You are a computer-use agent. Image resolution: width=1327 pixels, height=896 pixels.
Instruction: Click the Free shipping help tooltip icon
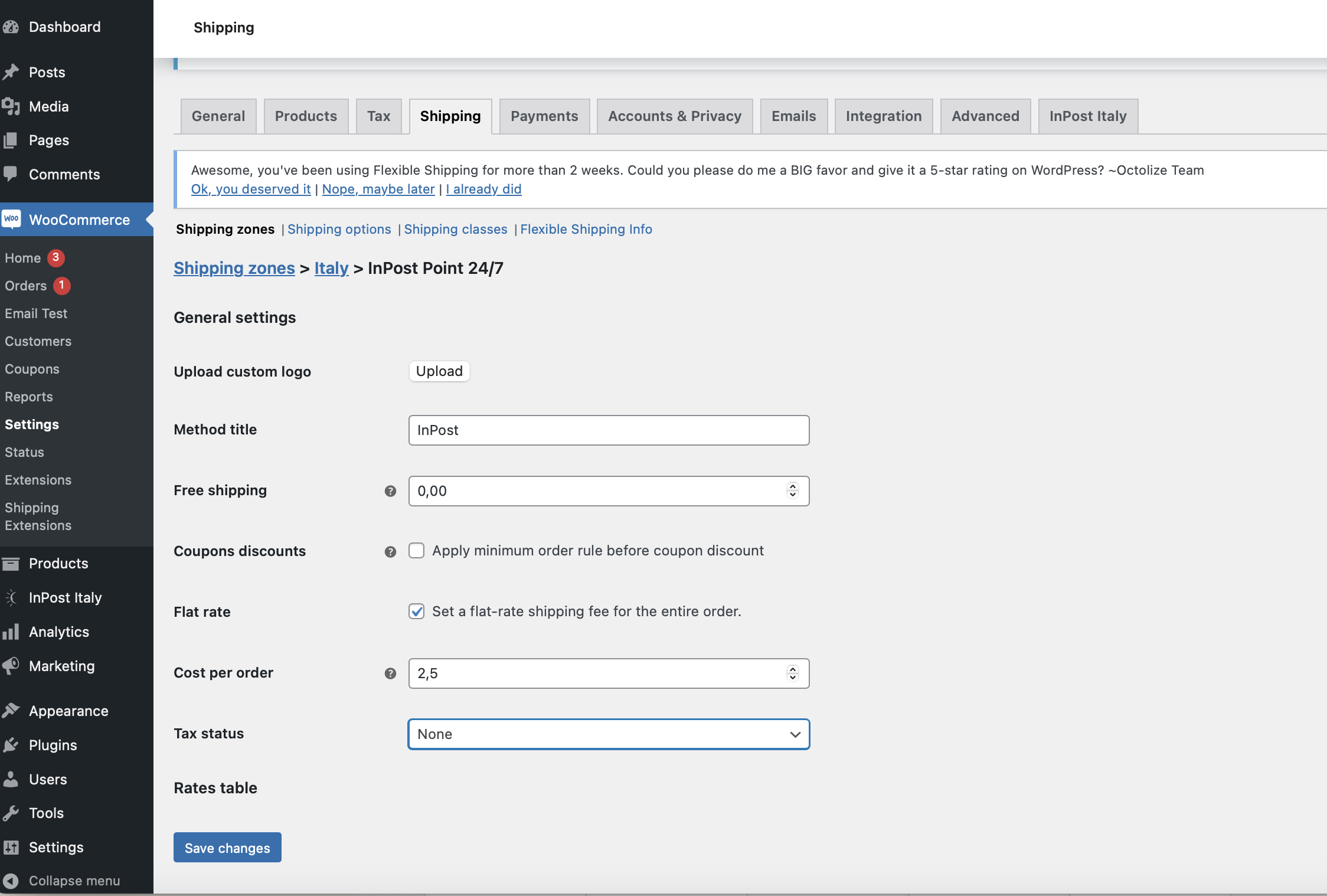tap(390, 491)
